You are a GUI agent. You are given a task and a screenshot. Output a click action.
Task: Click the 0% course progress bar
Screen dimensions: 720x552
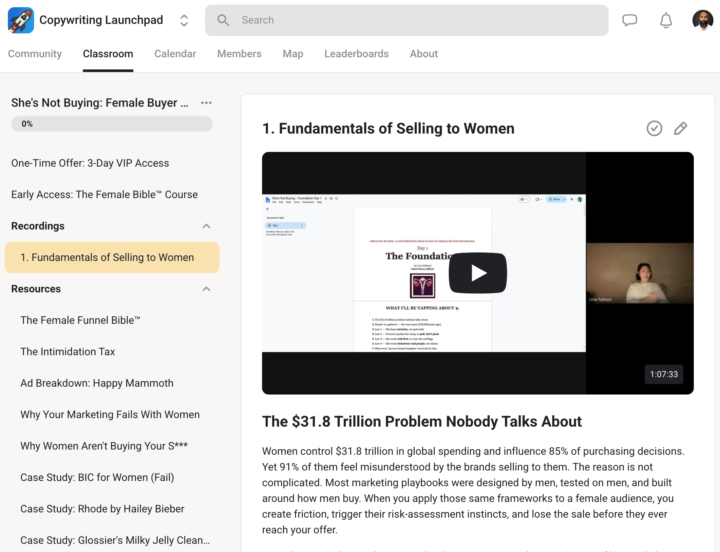pyautogui.click(x=112, y=124)
